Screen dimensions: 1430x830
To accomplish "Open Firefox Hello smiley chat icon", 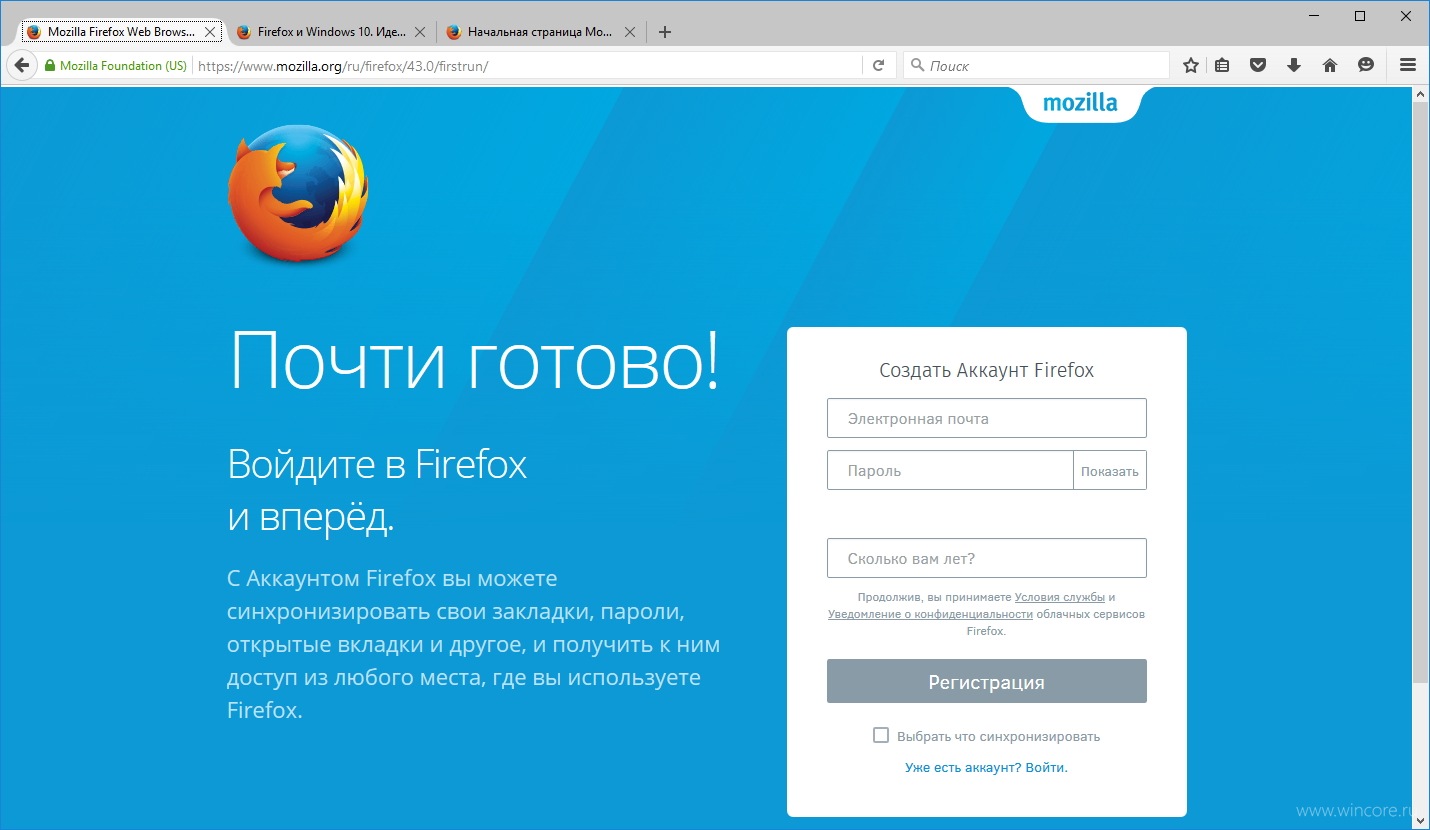I will coord(1366,65).
